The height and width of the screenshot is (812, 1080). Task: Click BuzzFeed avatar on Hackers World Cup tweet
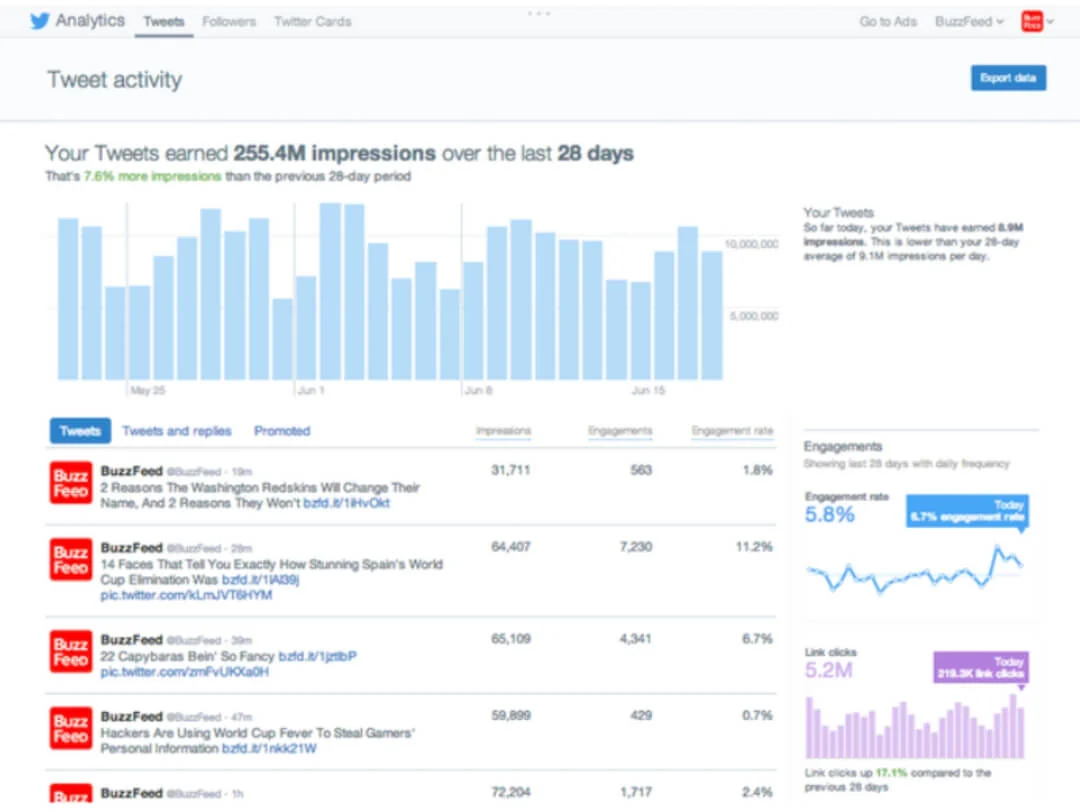pyautogui.click(x=71, y=728)
